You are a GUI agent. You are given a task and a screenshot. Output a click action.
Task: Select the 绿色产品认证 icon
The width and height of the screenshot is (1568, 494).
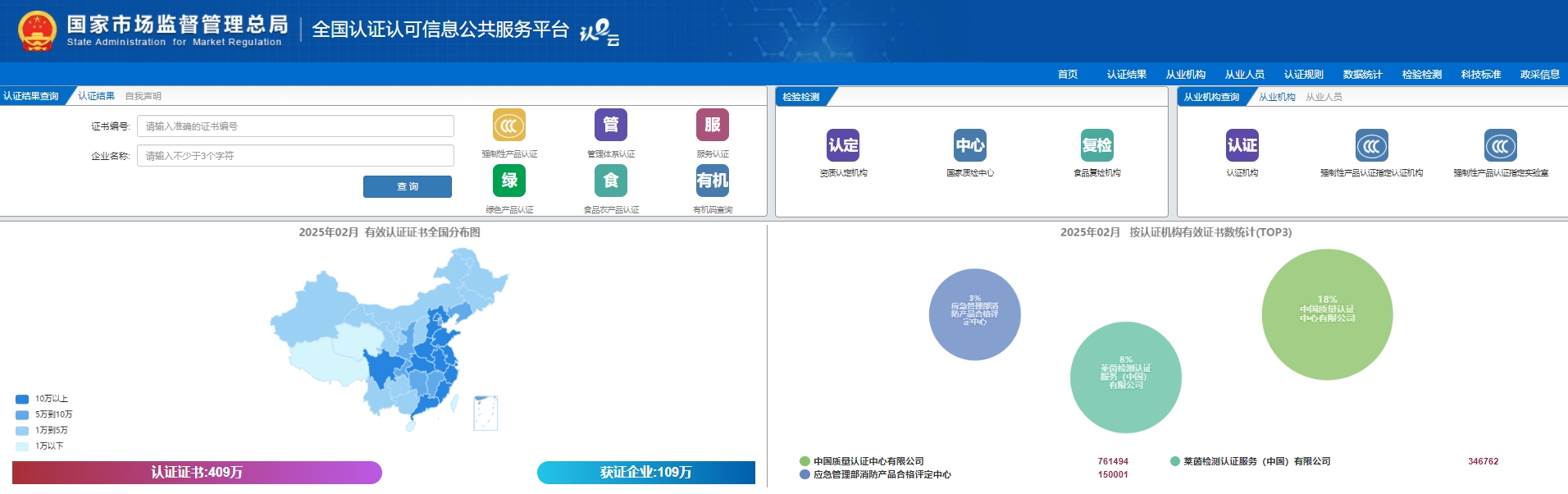(x=508, y=181)
